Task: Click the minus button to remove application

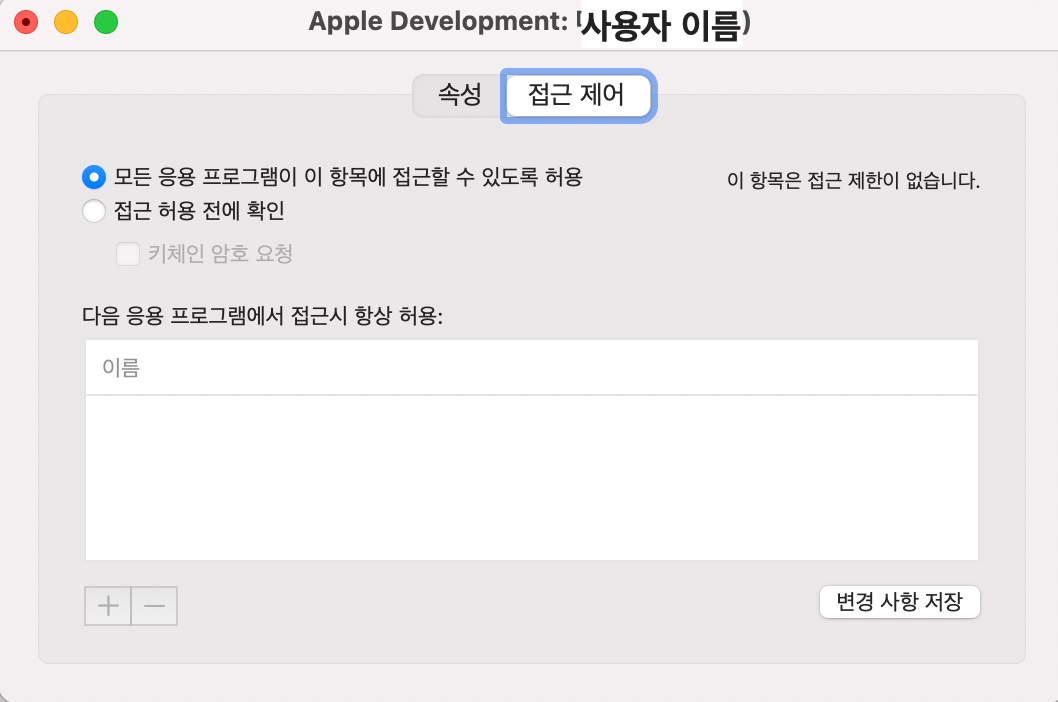Action: coord(155,606)
